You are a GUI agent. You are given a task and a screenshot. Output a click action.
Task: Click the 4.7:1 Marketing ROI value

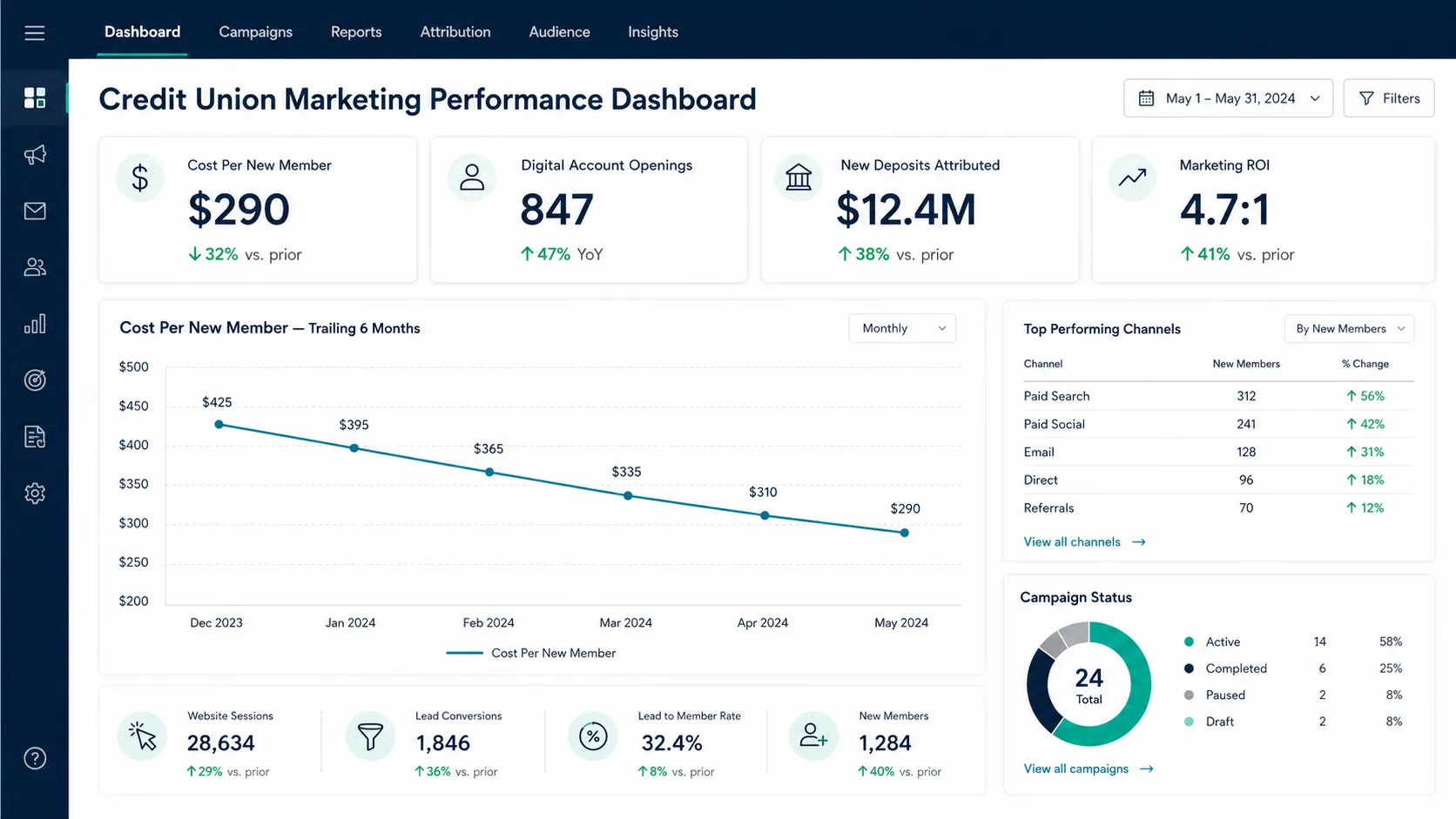pos(1224,210)
